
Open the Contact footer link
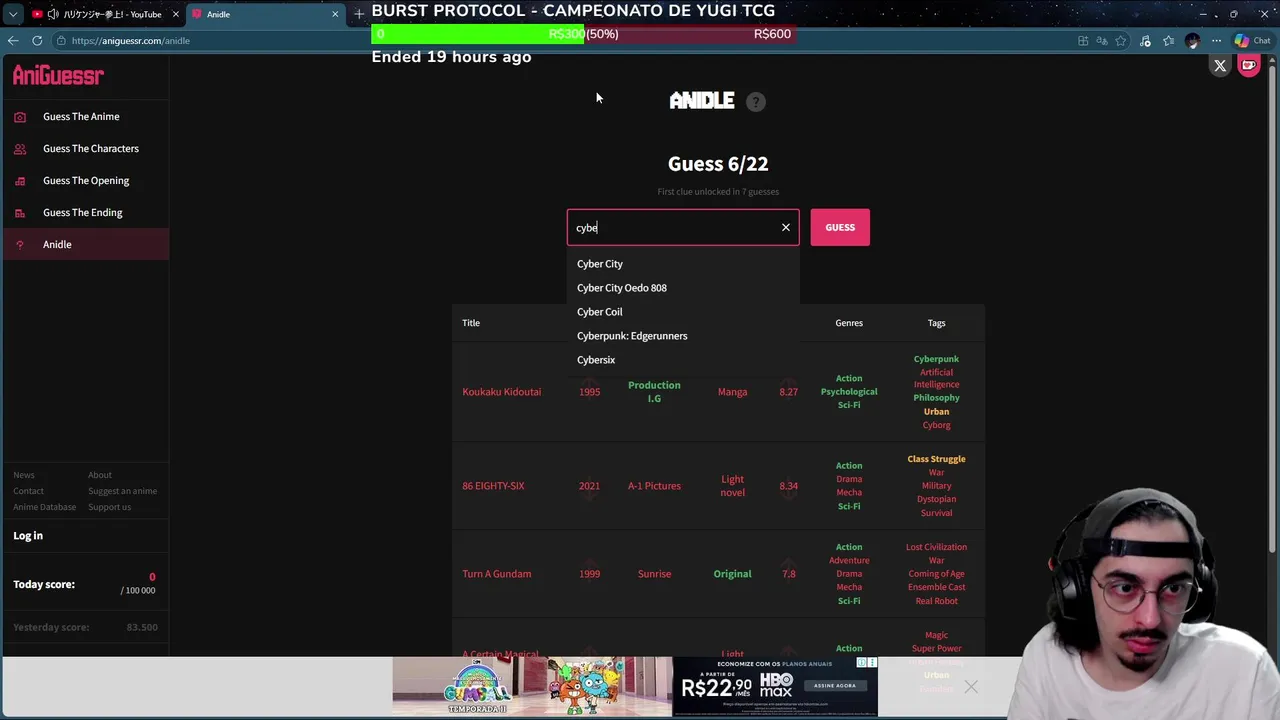point(28,491)
